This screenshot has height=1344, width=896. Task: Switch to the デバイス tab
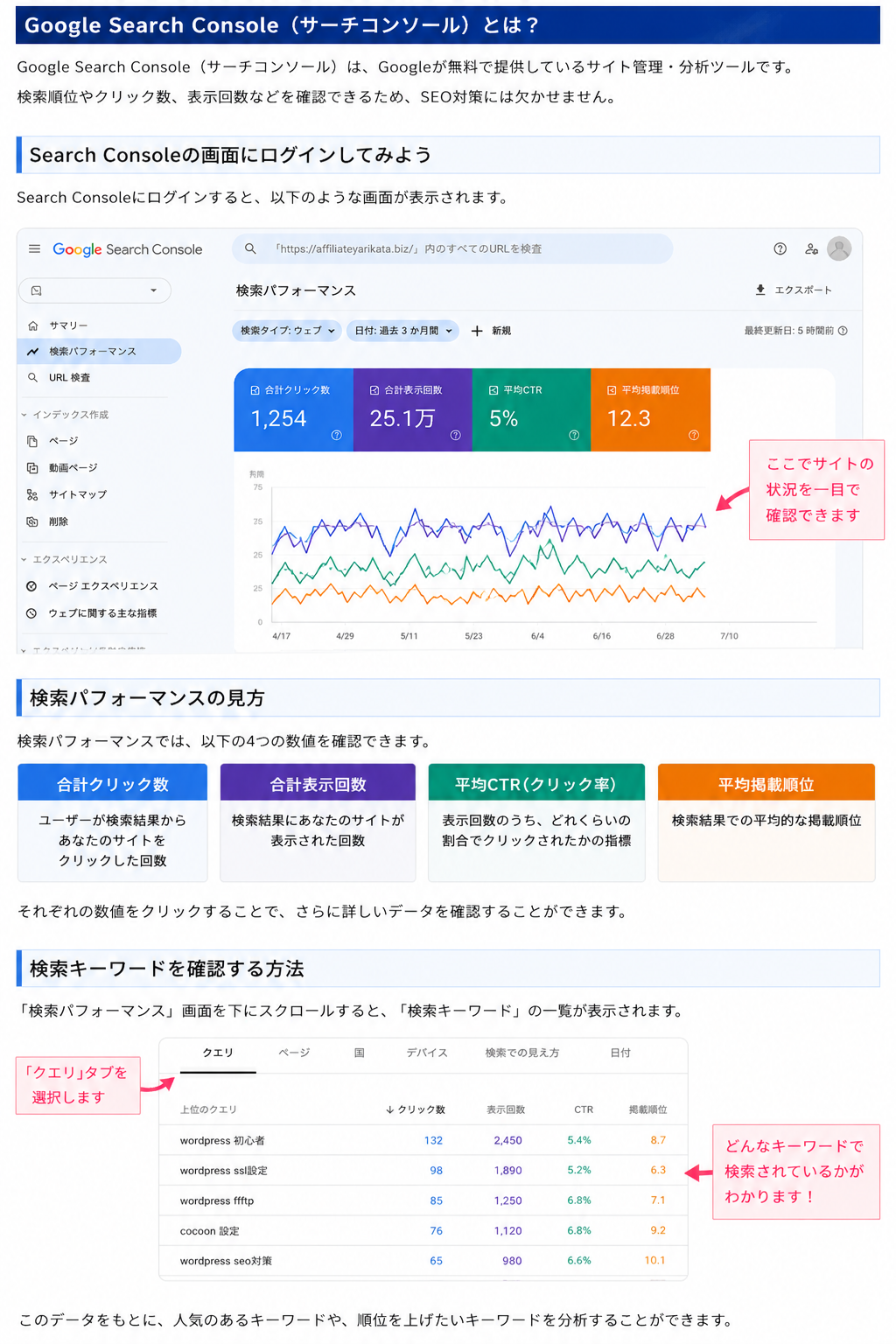click(427, 1053)
